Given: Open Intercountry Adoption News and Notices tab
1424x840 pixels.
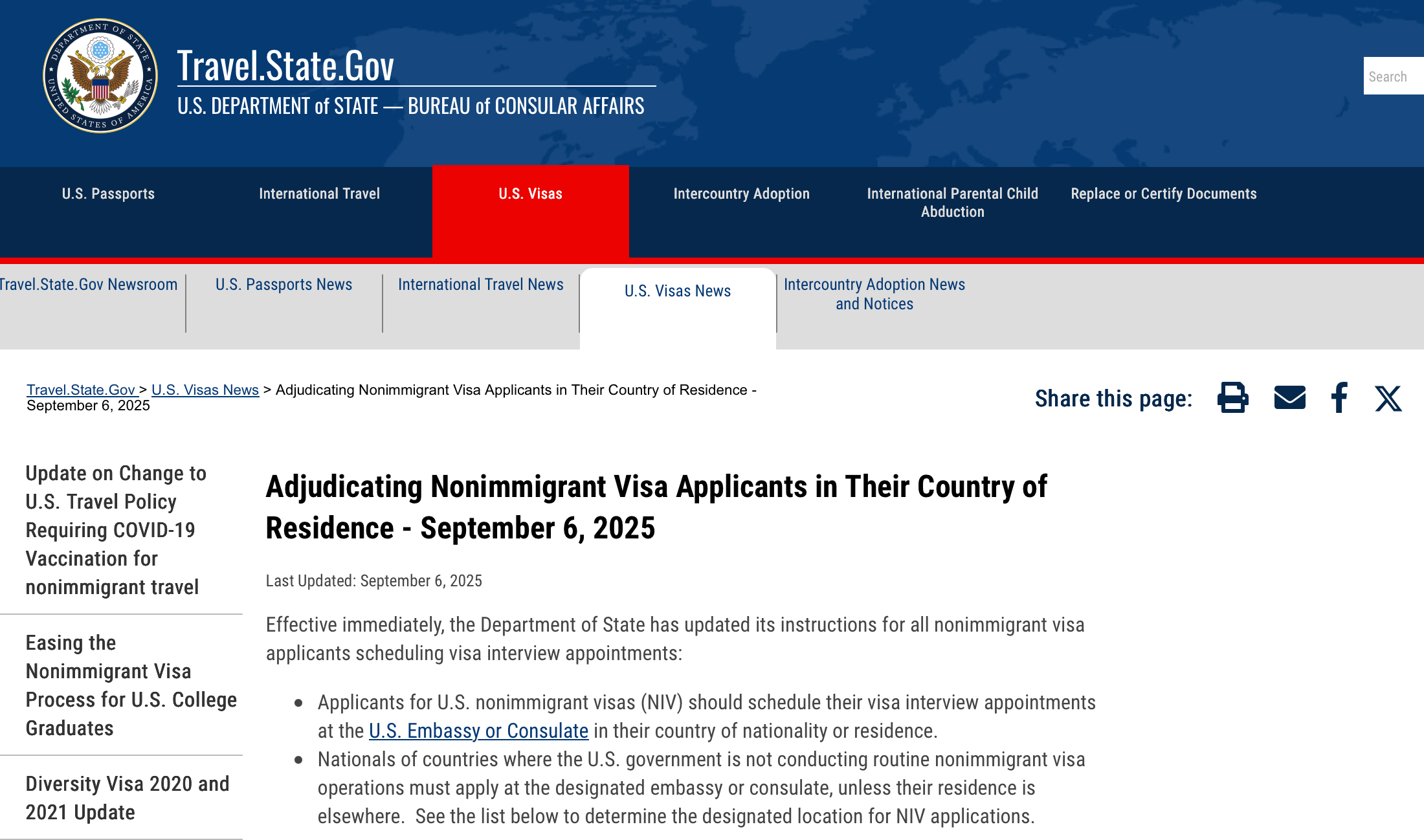Looking at the screenshot, I should pos(874,294).
